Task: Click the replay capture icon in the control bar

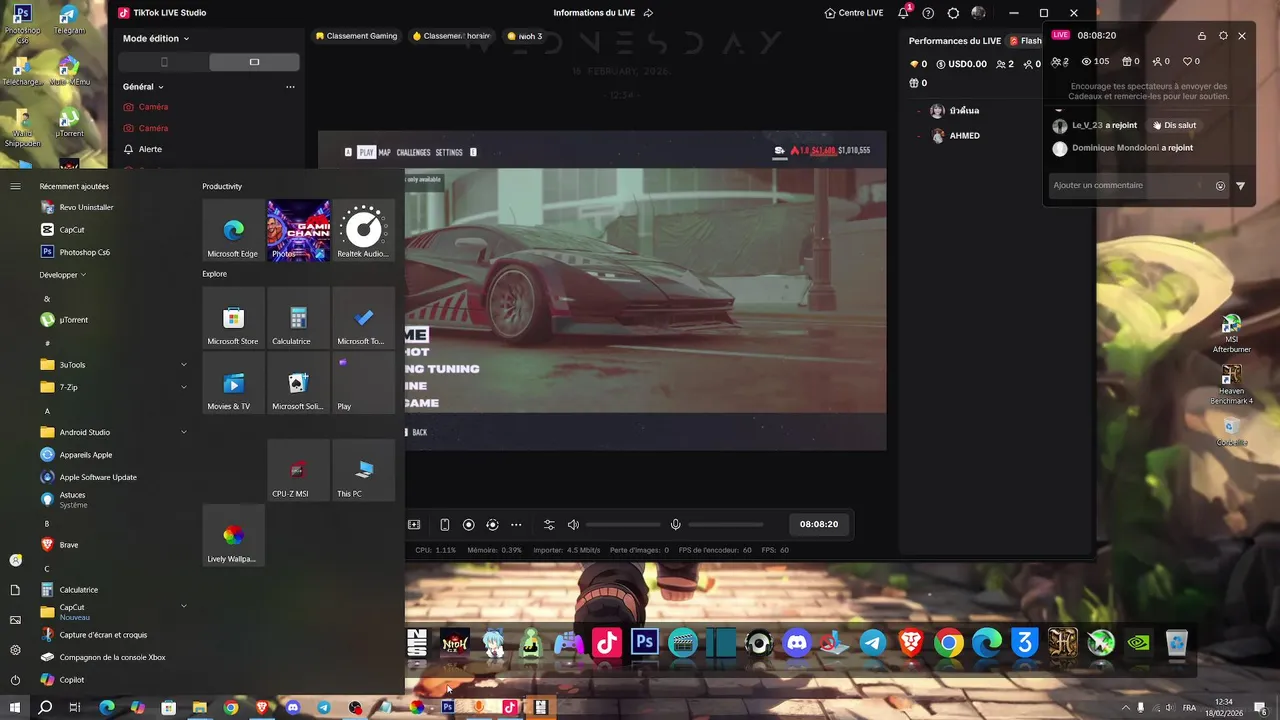Action: 492,524
